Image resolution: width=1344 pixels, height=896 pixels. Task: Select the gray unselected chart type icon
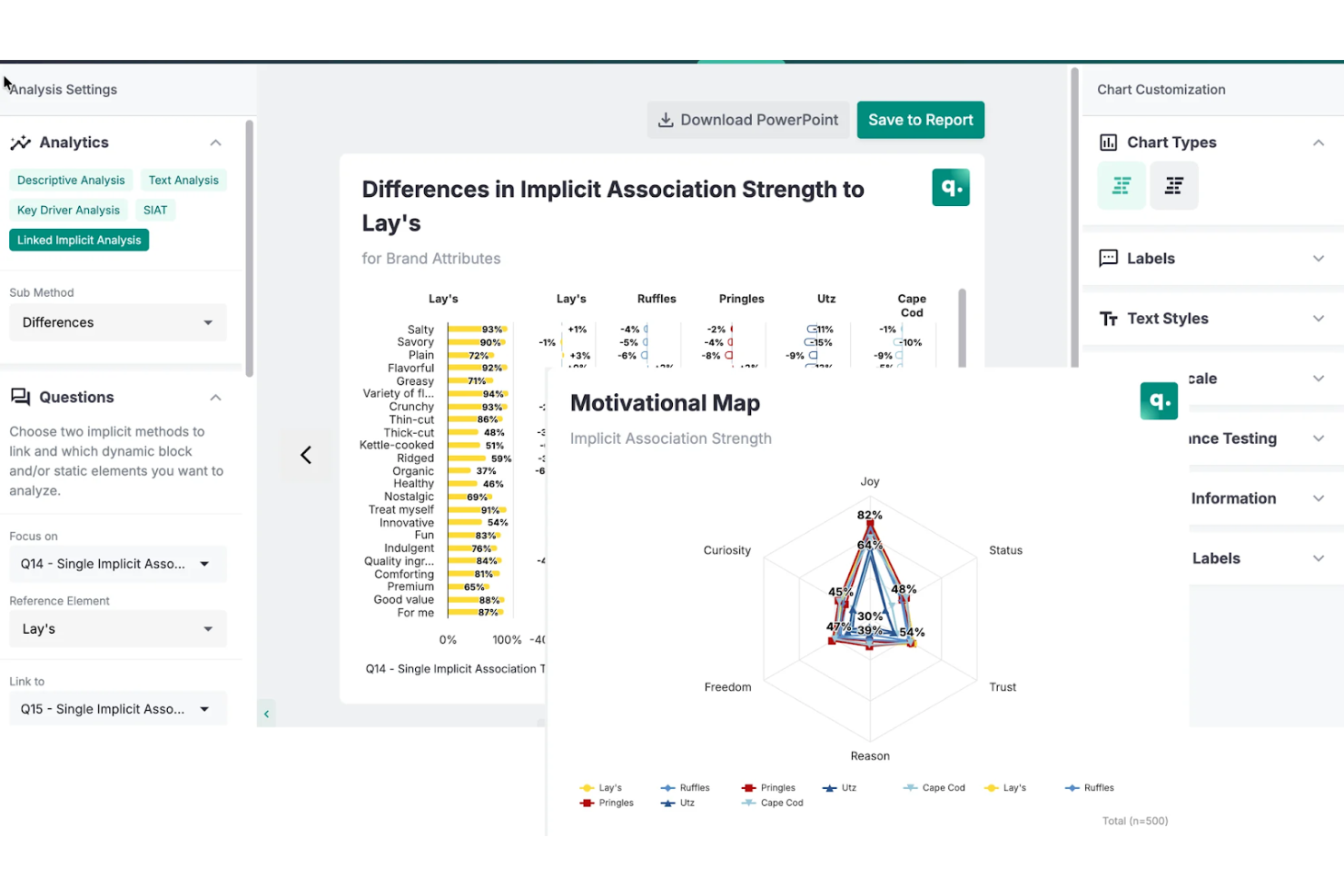1174,185
